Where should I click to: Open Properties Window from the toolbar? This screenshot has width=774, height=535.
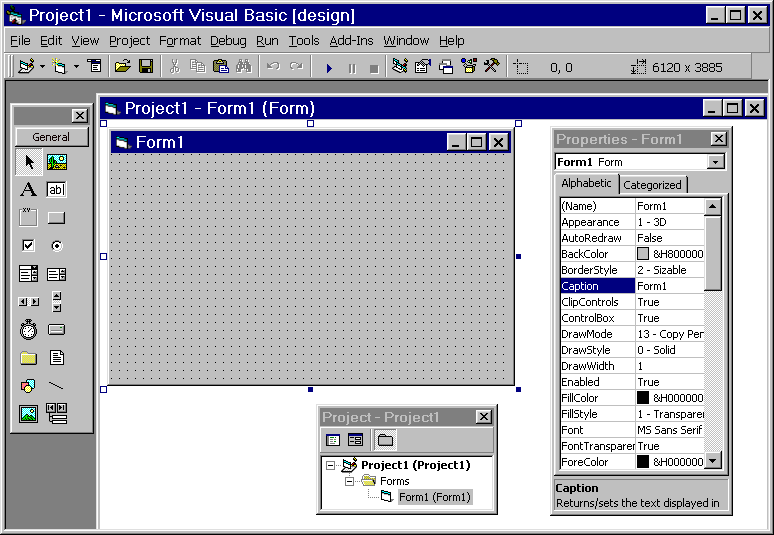tap(423, 66)
